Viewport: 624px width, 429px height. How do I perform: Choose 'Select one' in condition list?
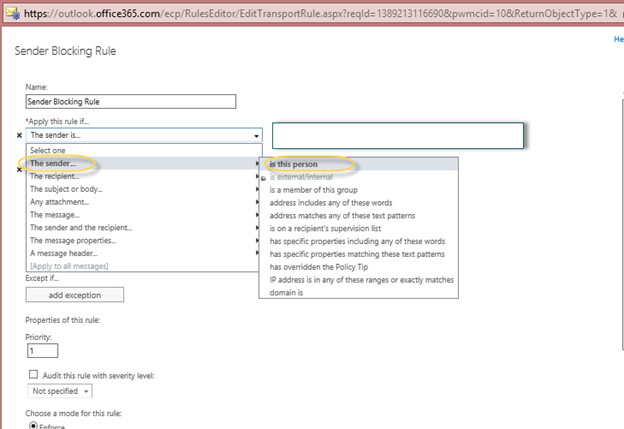pos(142,150)
